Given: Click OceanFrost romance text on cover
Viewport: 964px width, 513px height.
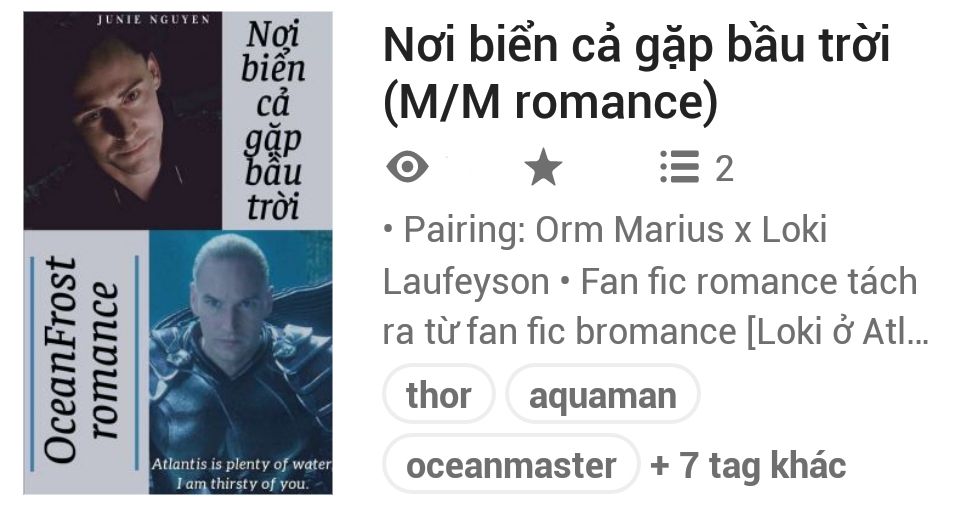Looking at the screenshot, I should click(80, 360).
